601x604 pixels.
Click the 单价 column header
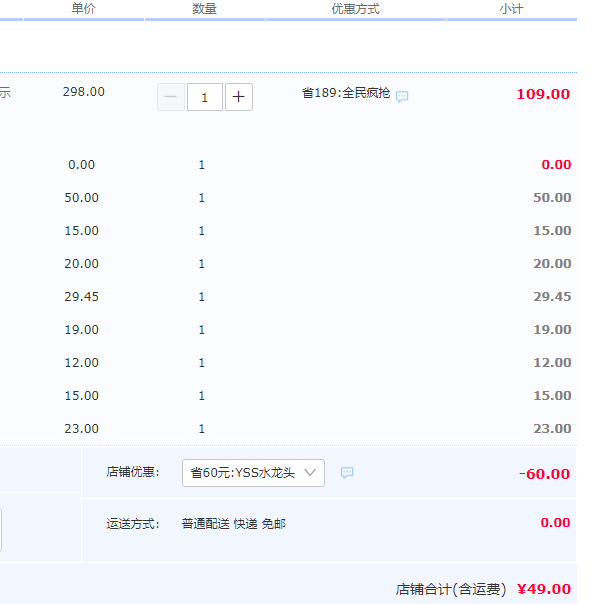[84, 9]
